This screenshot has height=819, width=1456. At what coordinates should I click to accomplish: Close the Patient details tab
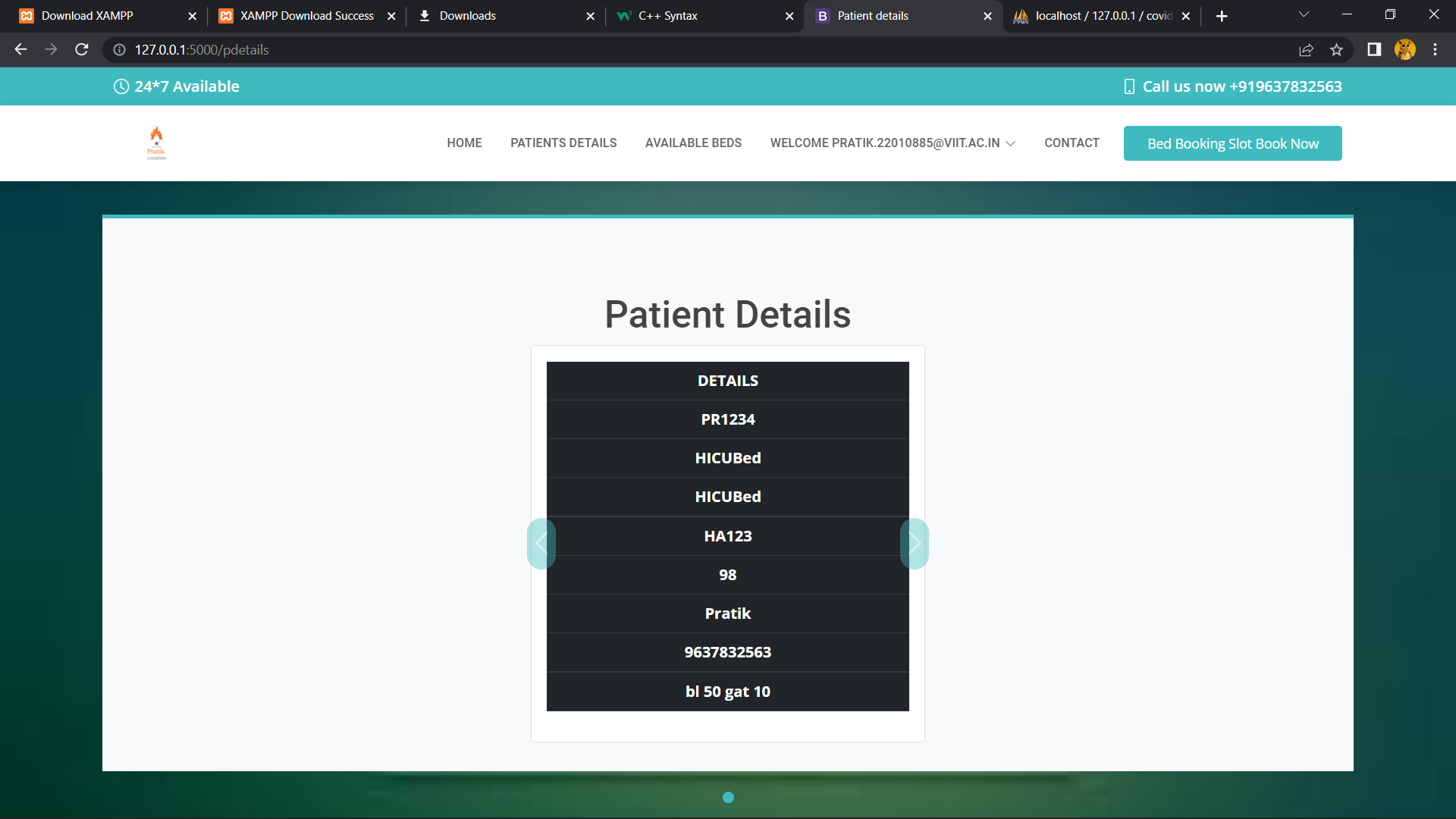point(987,16)
